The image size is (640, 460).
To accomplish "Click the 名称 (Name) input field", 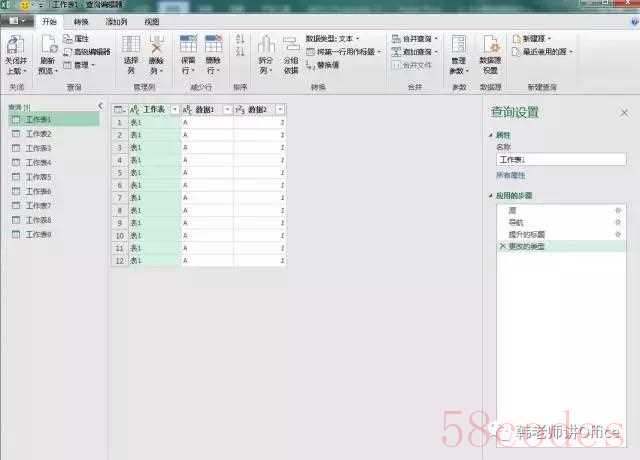I will coord(560,159).
